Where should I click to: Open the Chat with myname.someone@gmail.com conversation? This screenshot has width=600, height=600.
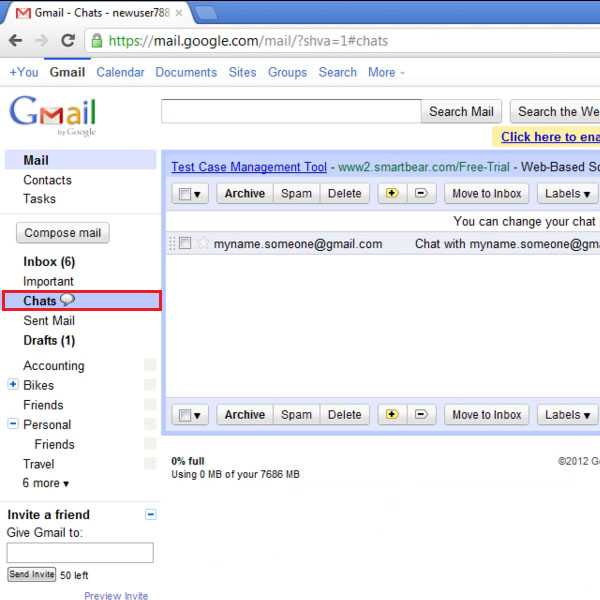click(507, 244)
